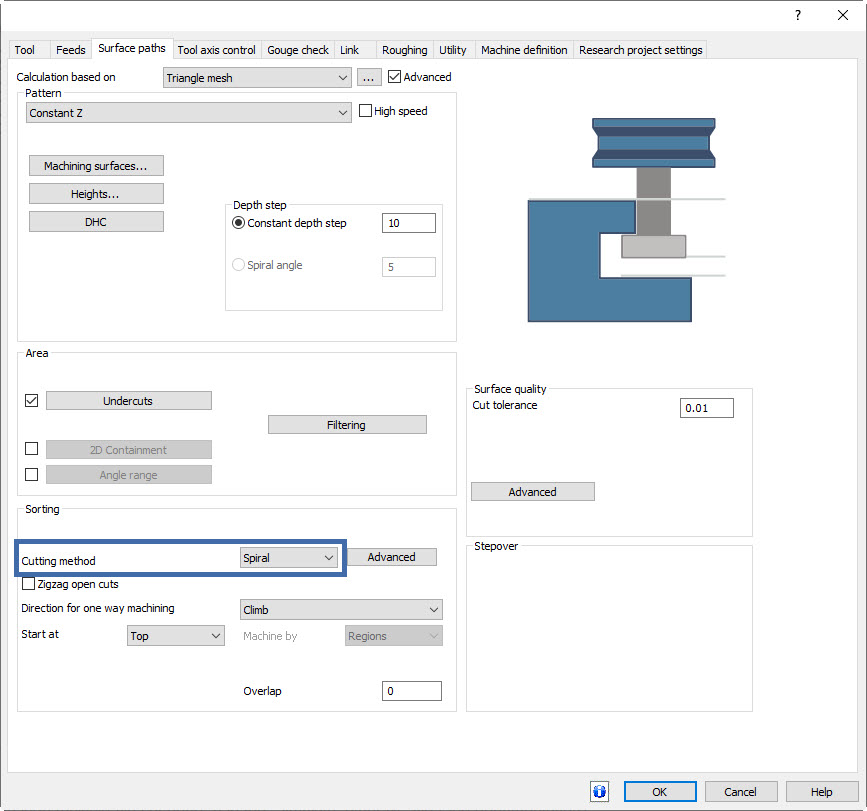
Task: Open the Pattern Constant Z dropdown
Action: click(189, 113)
